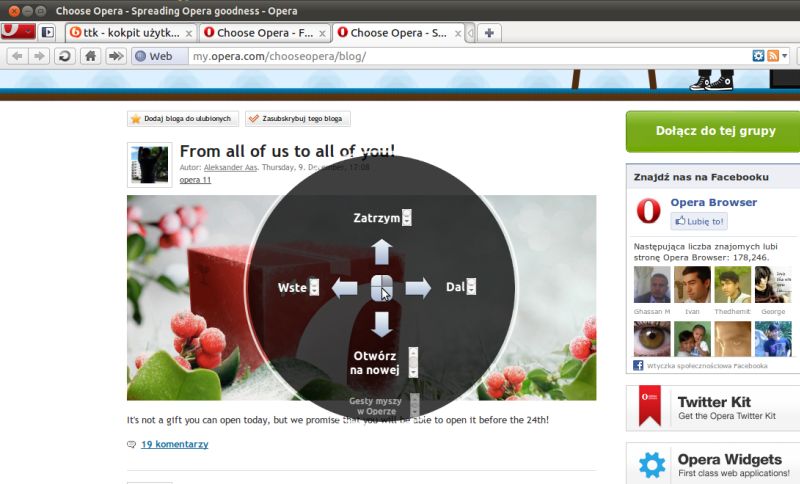Reload the current page
This screenshot has width=800, height=484.
pos(64,56)
